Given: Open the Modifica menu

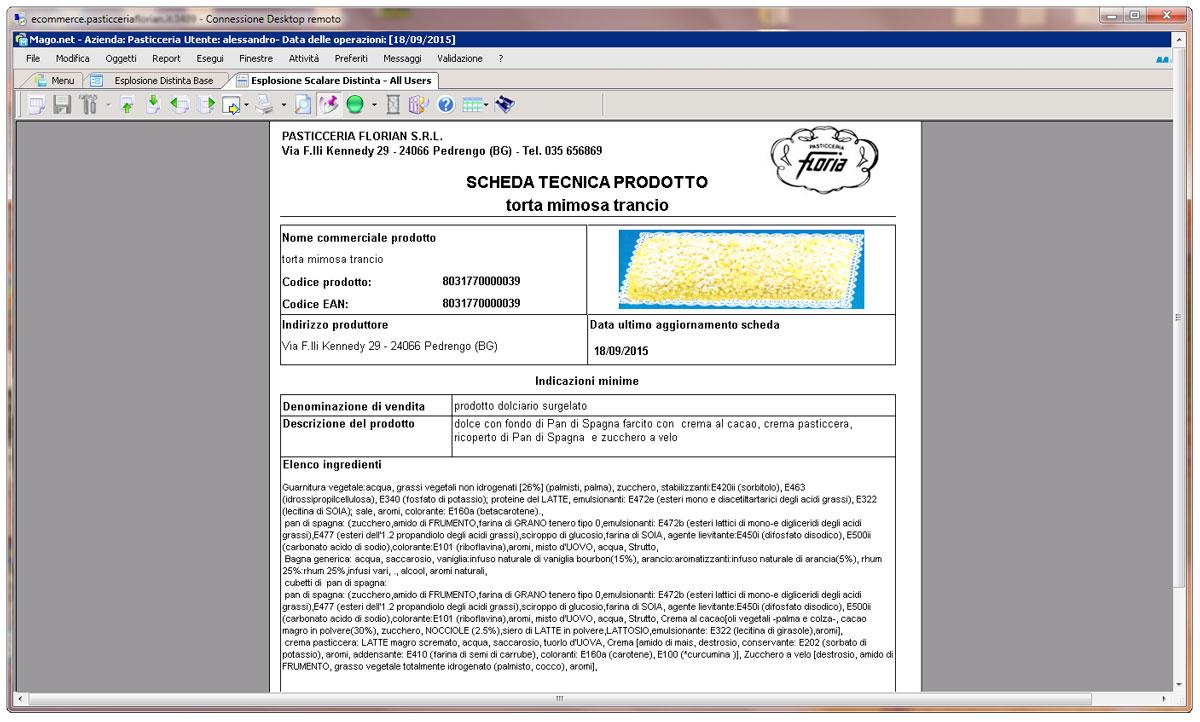Looking at the screenshot, I should [72, 59].
